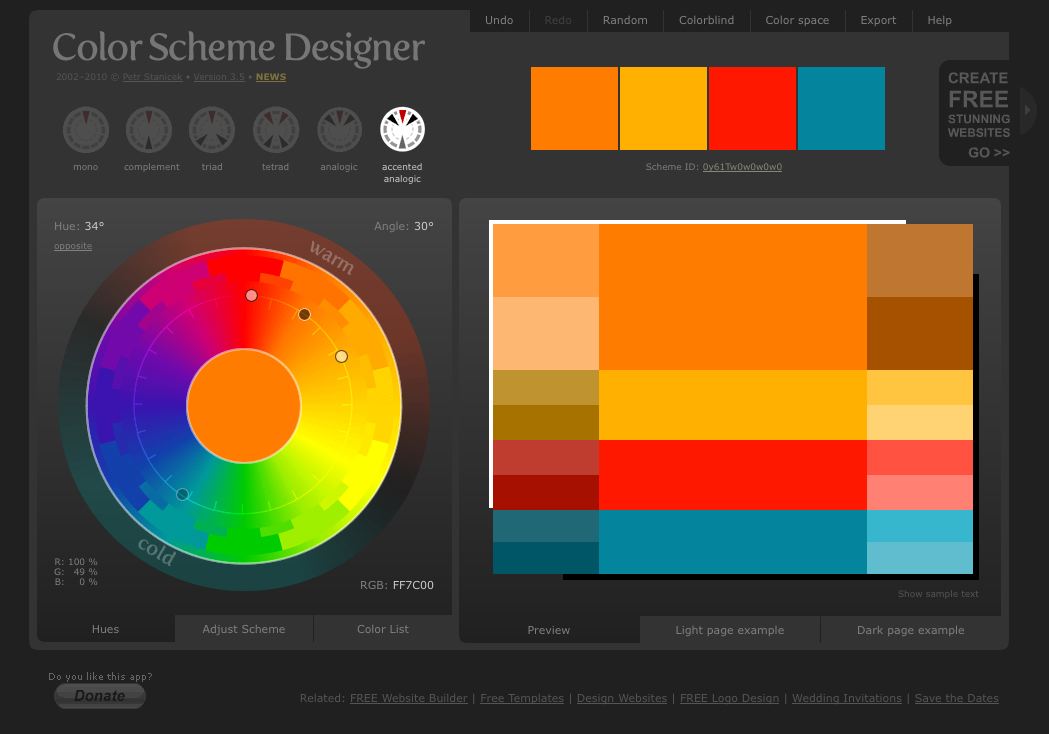This screenshot has height=734, width=1049.
Task: Click the teal color swatch in palette
Action: [x=841, y=108]
